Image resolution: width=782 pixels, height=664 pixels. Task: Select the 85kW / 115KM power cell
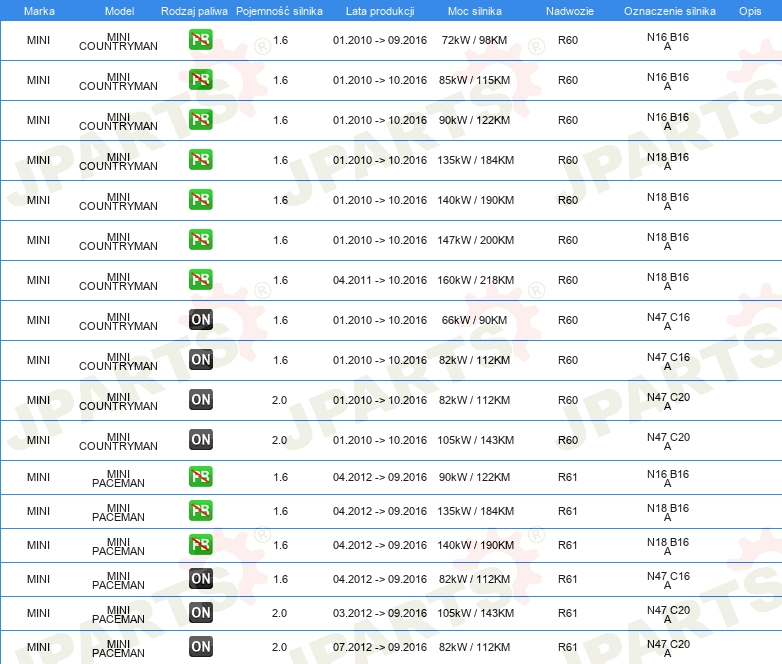point(474,80)
